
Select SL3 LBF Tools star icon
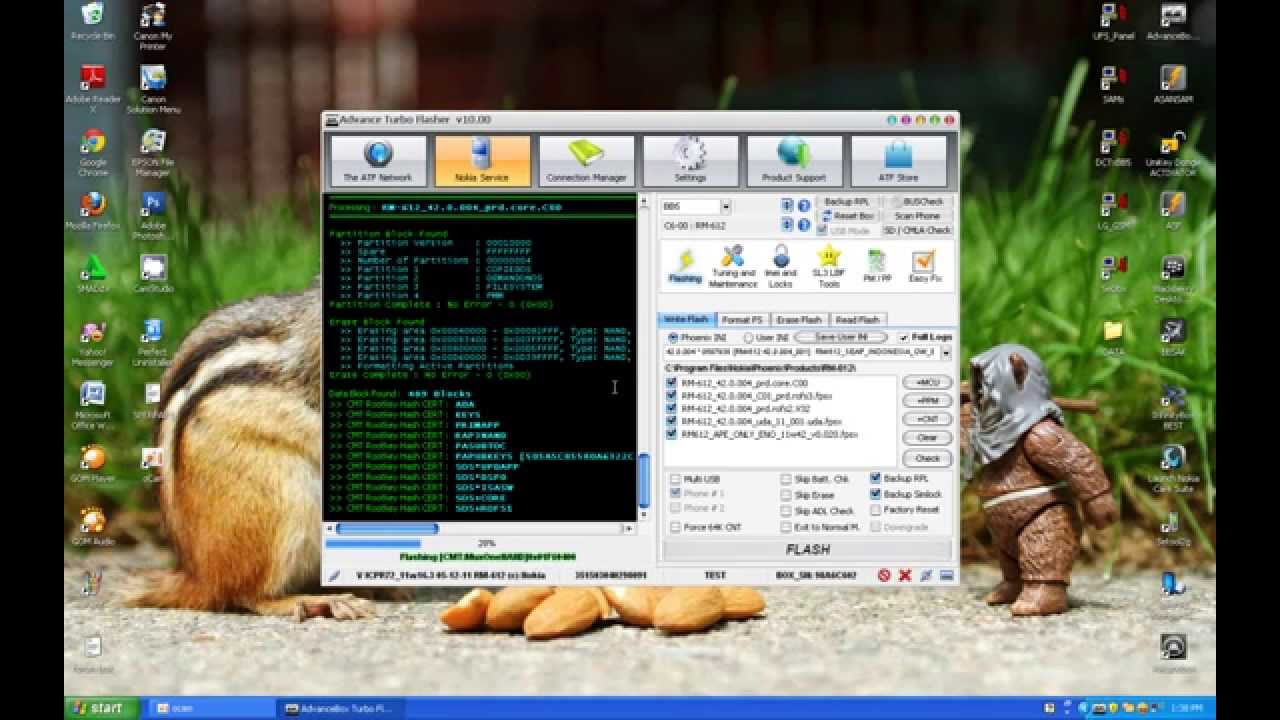[829, 266]
